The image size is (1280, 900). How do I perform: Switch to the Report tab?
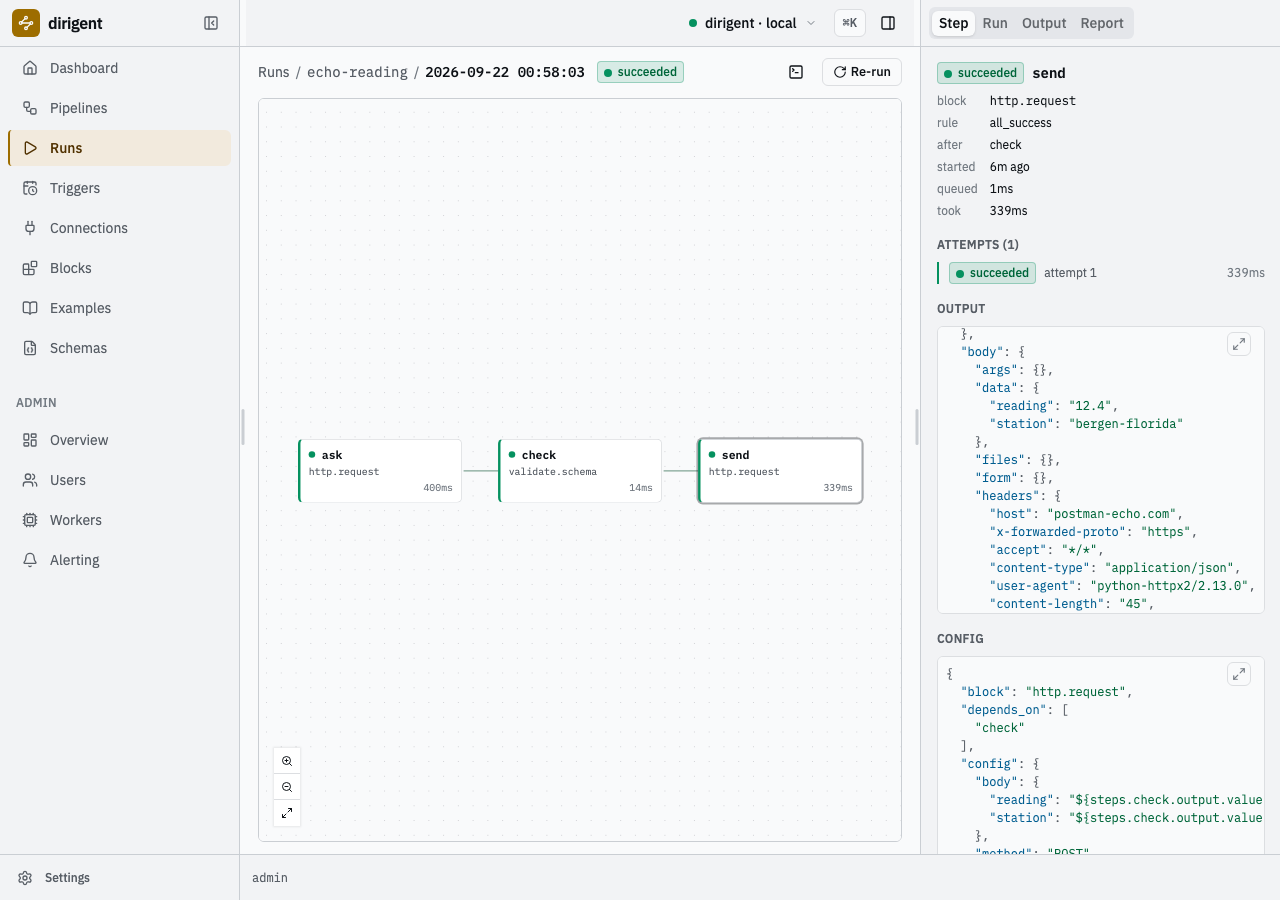click(x=1102, y=23)
